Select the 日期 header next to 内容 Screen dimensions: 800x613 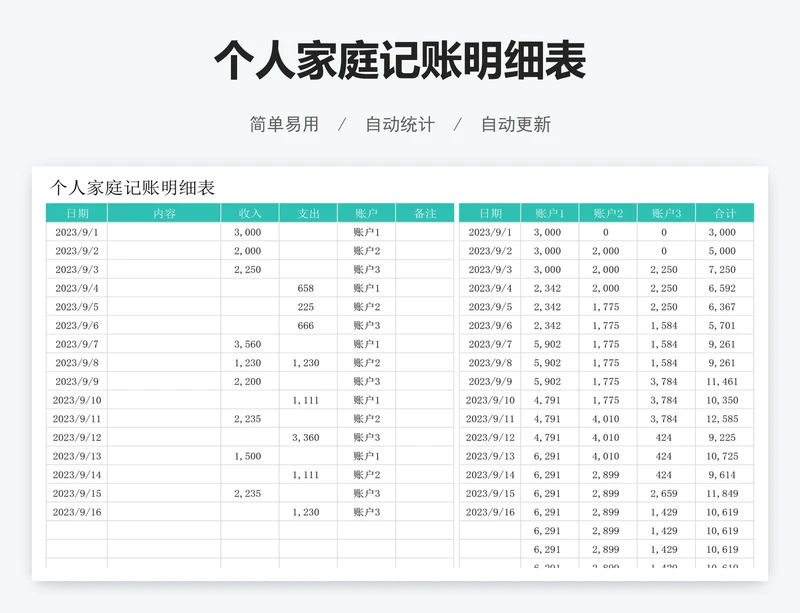click(77, 213)
